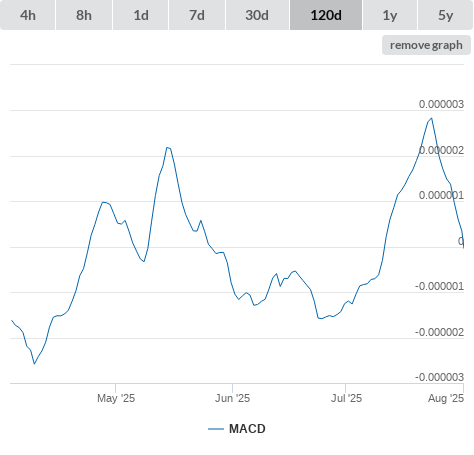The width and height of the screenshot is (474, 455).
Task: Click the Jul '25 axis label
Action: [346, 398]
